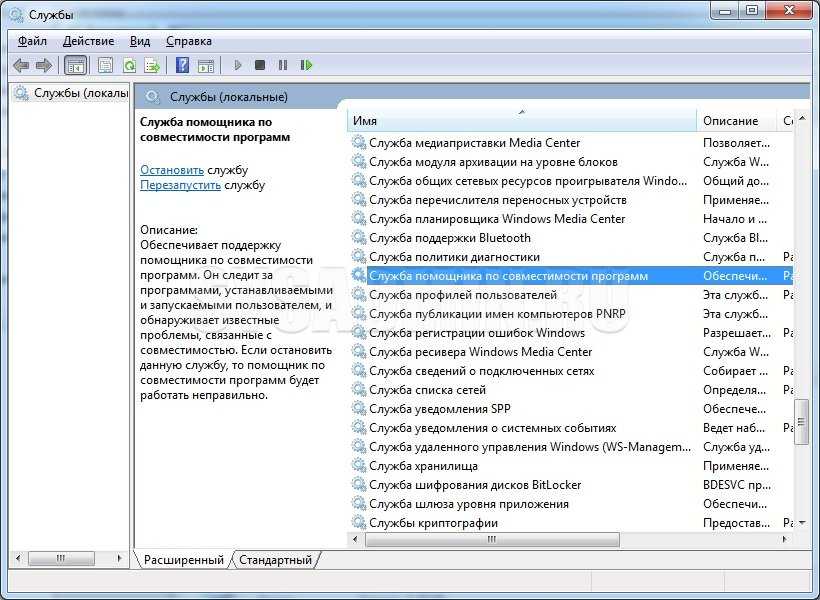820x600 pixels.
Task: Open the Properties toolbar icon
Action: pos(105,65)
